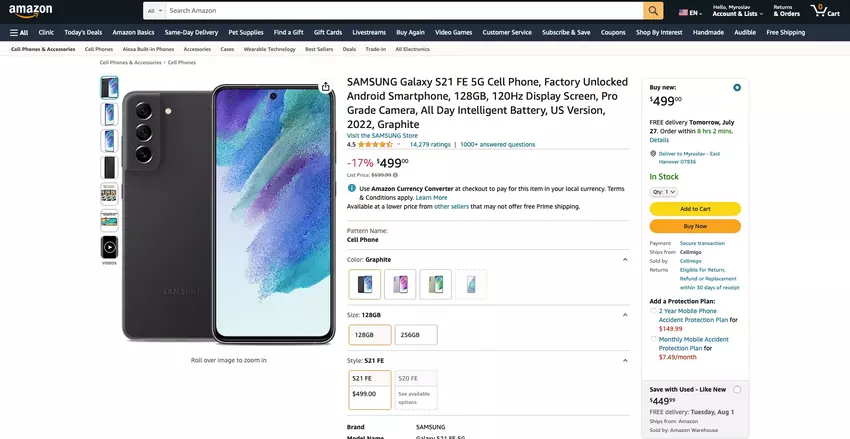Viewport: 850px width, 439px height.
Task: Click the orange search magnifier button
Action: click(653, 11)
